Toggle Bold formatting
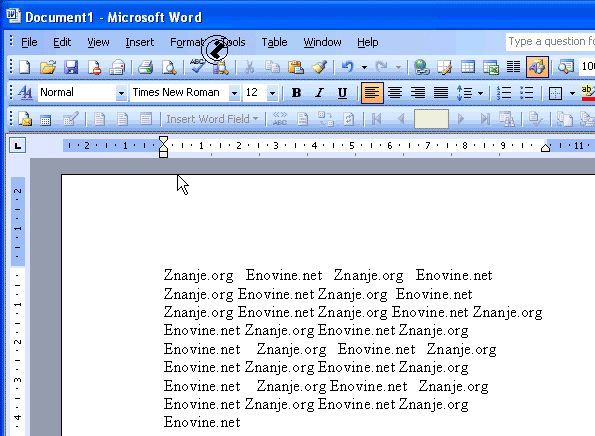The image size is (595, 436). tap(296, 93)
